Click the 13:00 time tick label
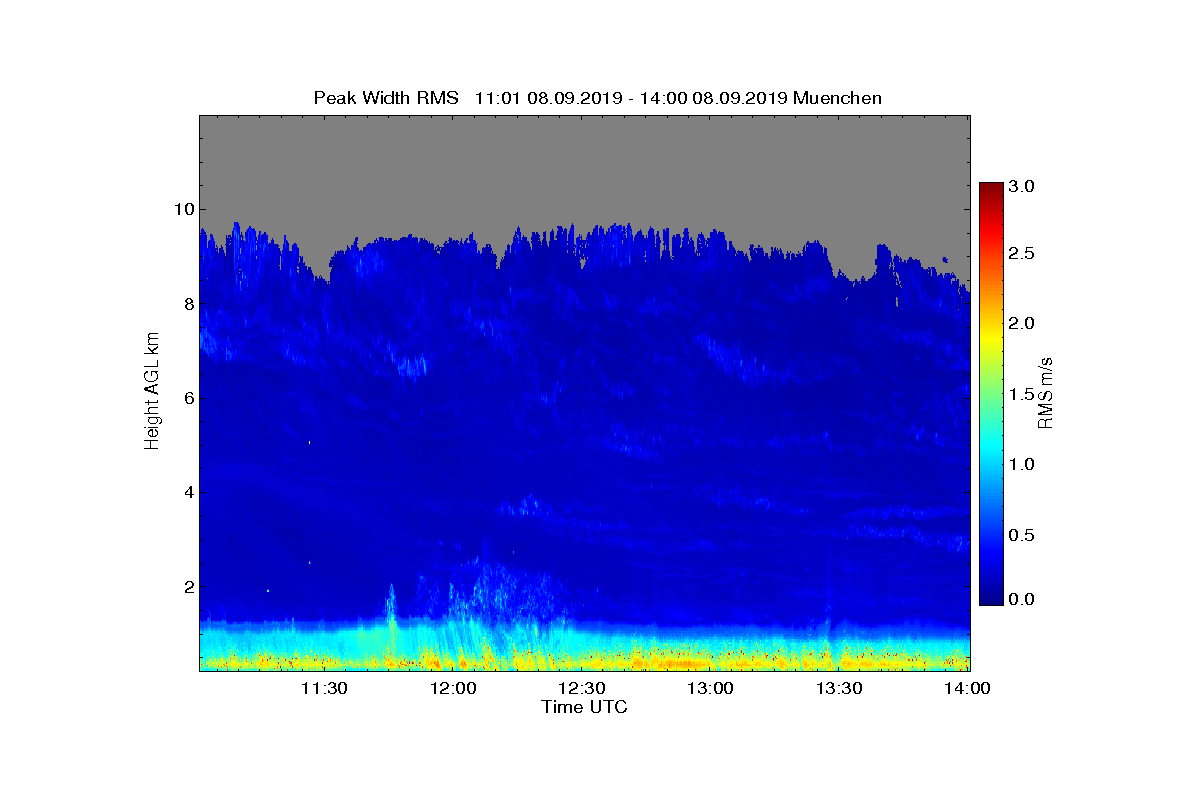Viewport: 1200px width, 800px height. pyautogui.click(x=710, y=689)
